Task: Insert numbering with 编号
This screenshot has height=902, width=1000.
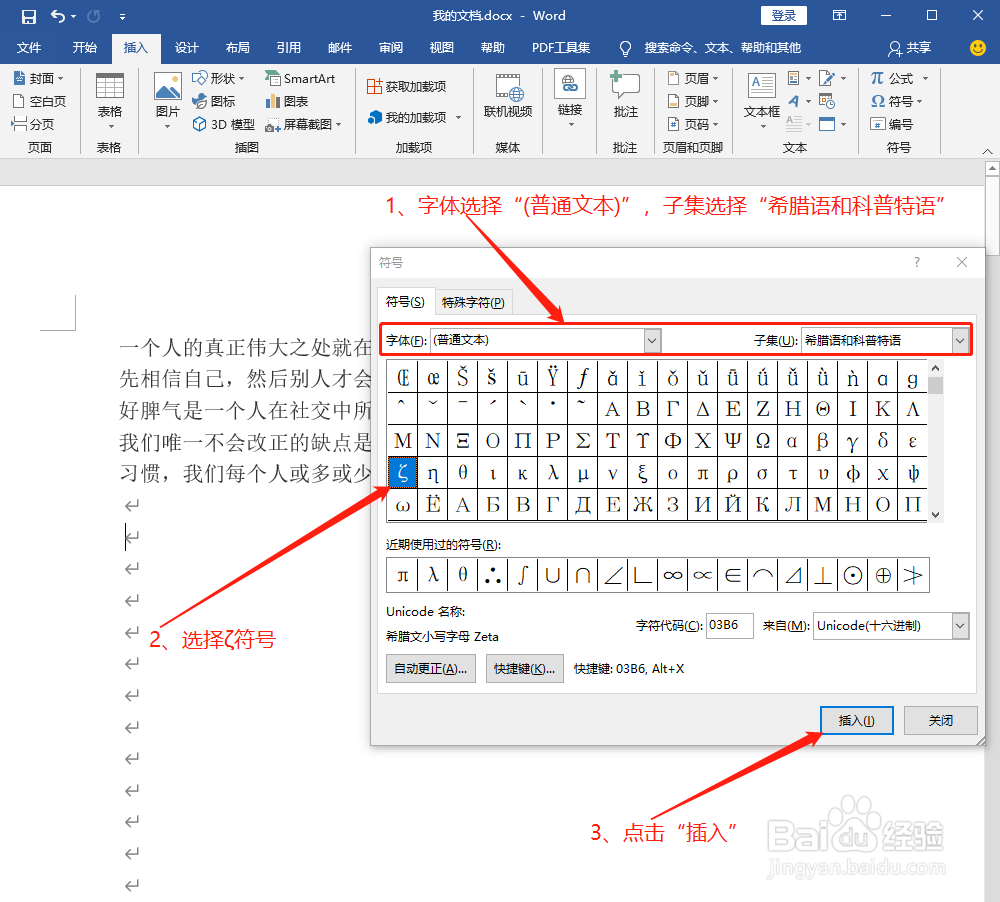Action: [892, 124]
